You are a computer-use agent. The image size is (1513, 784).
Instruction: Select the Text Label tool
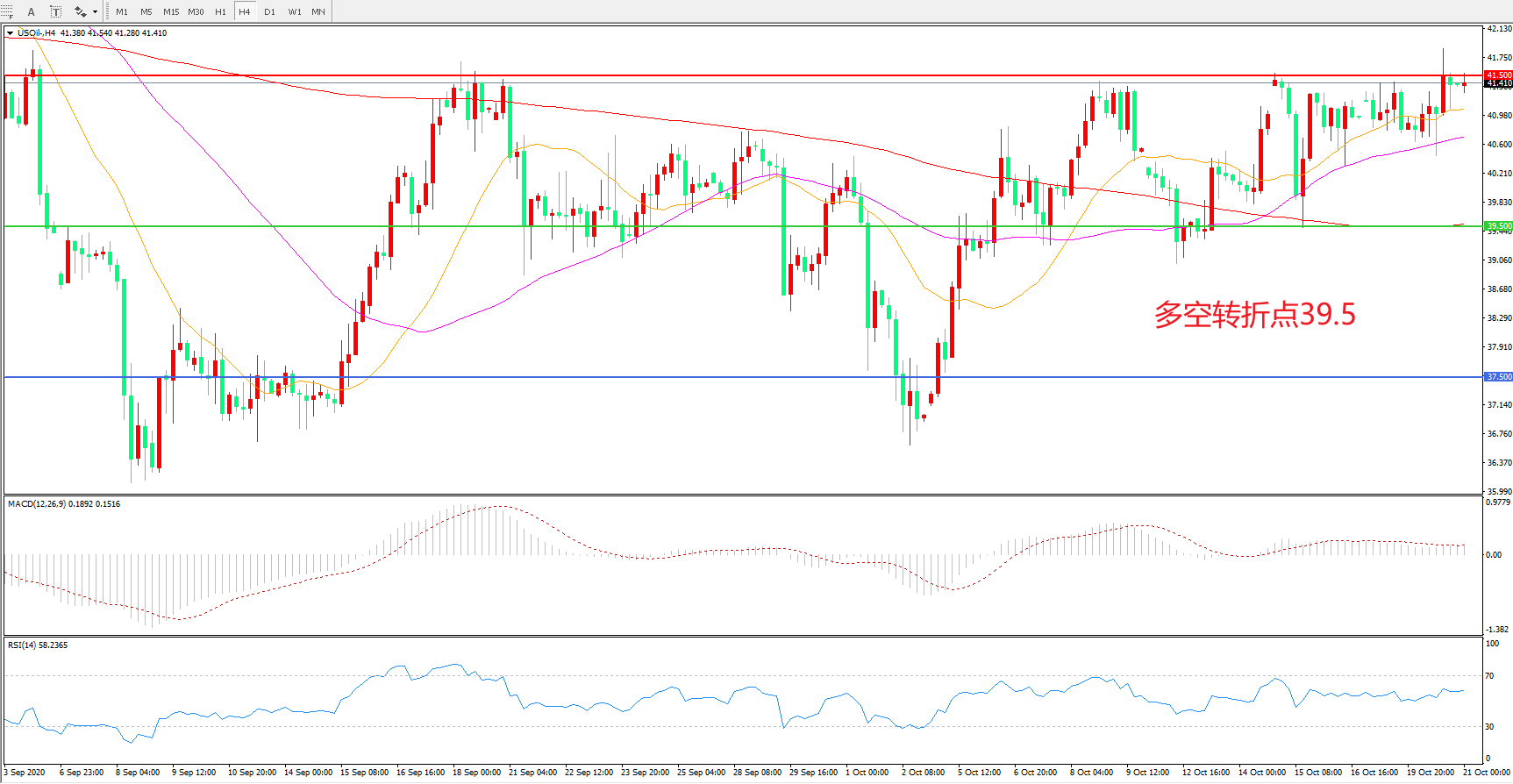pos(55,11)
